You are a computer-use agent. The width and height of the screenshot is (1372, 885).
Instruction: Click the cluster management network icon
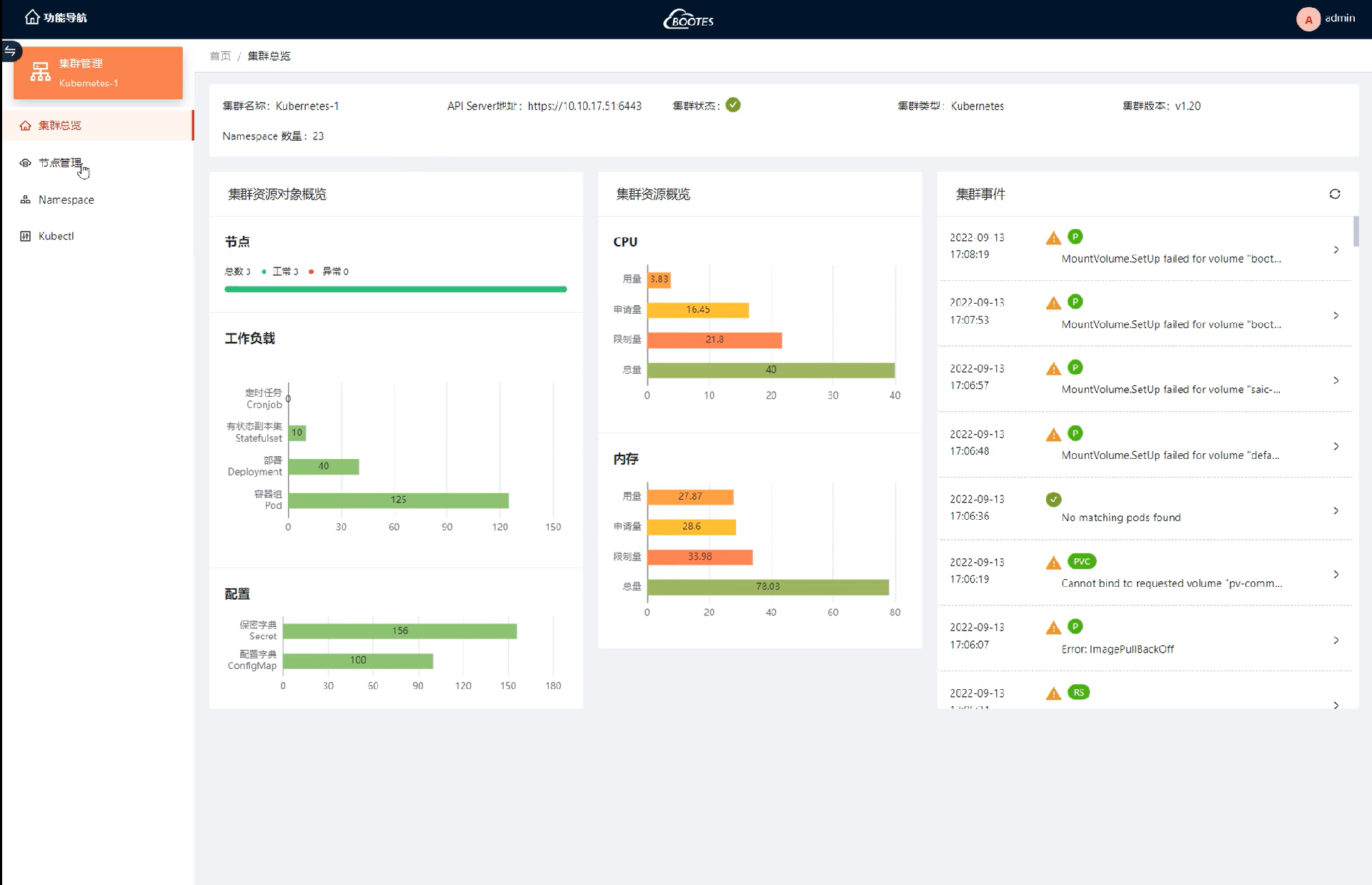pyautogui.click(x=40, y=72)
